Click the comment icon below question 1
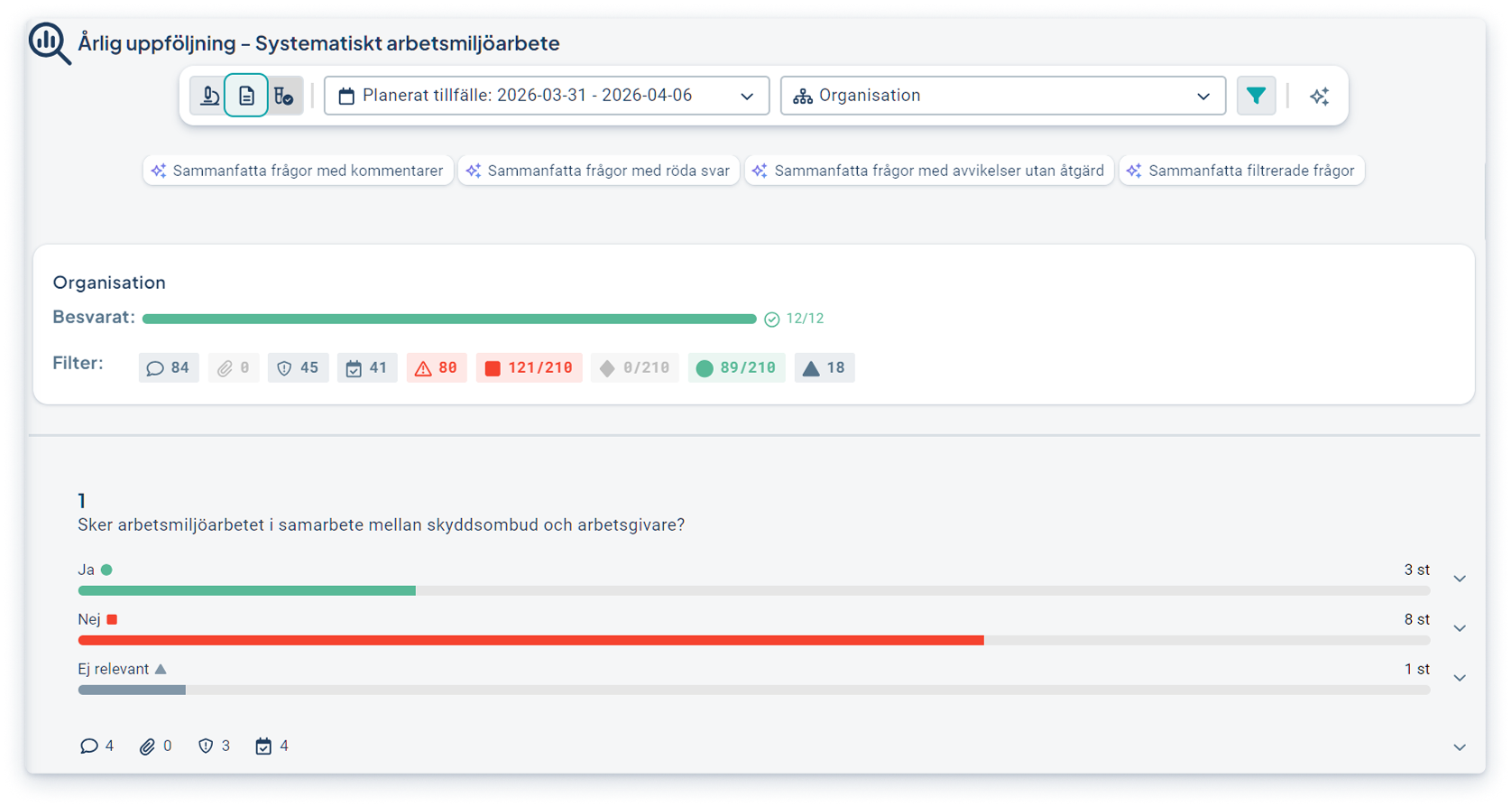The width and height of the screenshot is (1512, 807). click(x=89, y=746)
